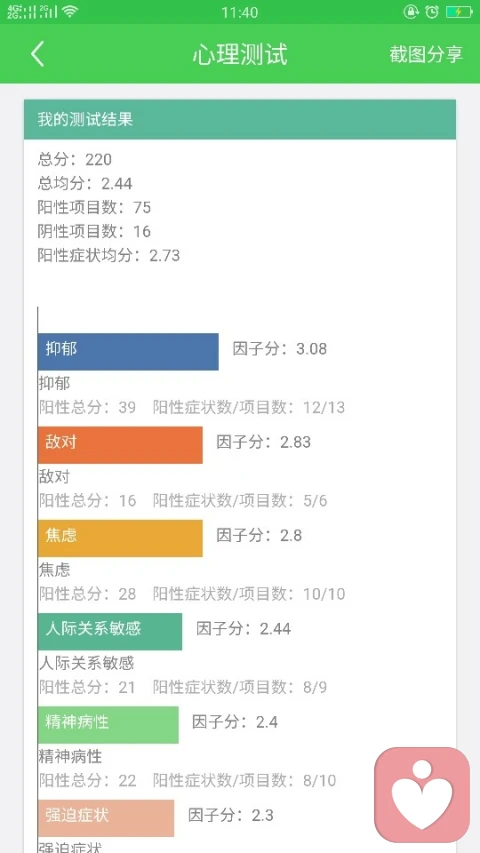
Task: Tap the rotation lock status icon
Action: tap(410, 11)
